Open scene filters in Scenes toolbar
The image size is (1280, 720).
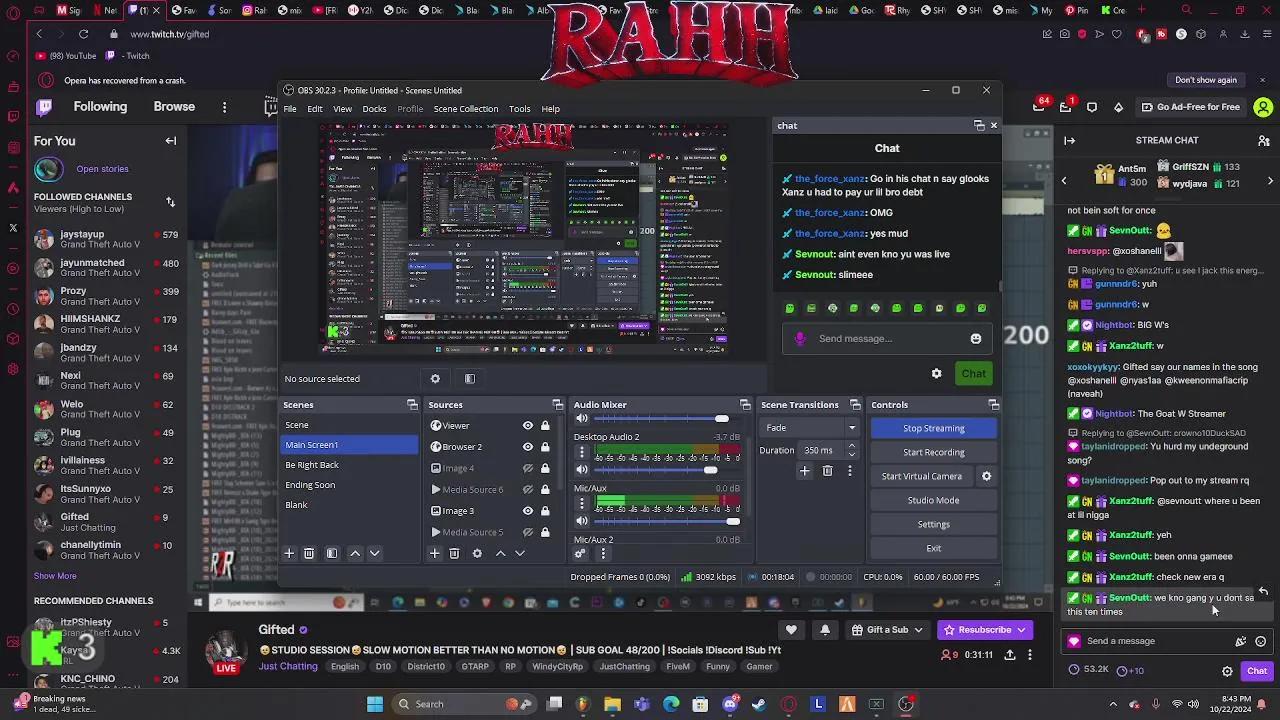pyautogui.click(x=332, y=553)
